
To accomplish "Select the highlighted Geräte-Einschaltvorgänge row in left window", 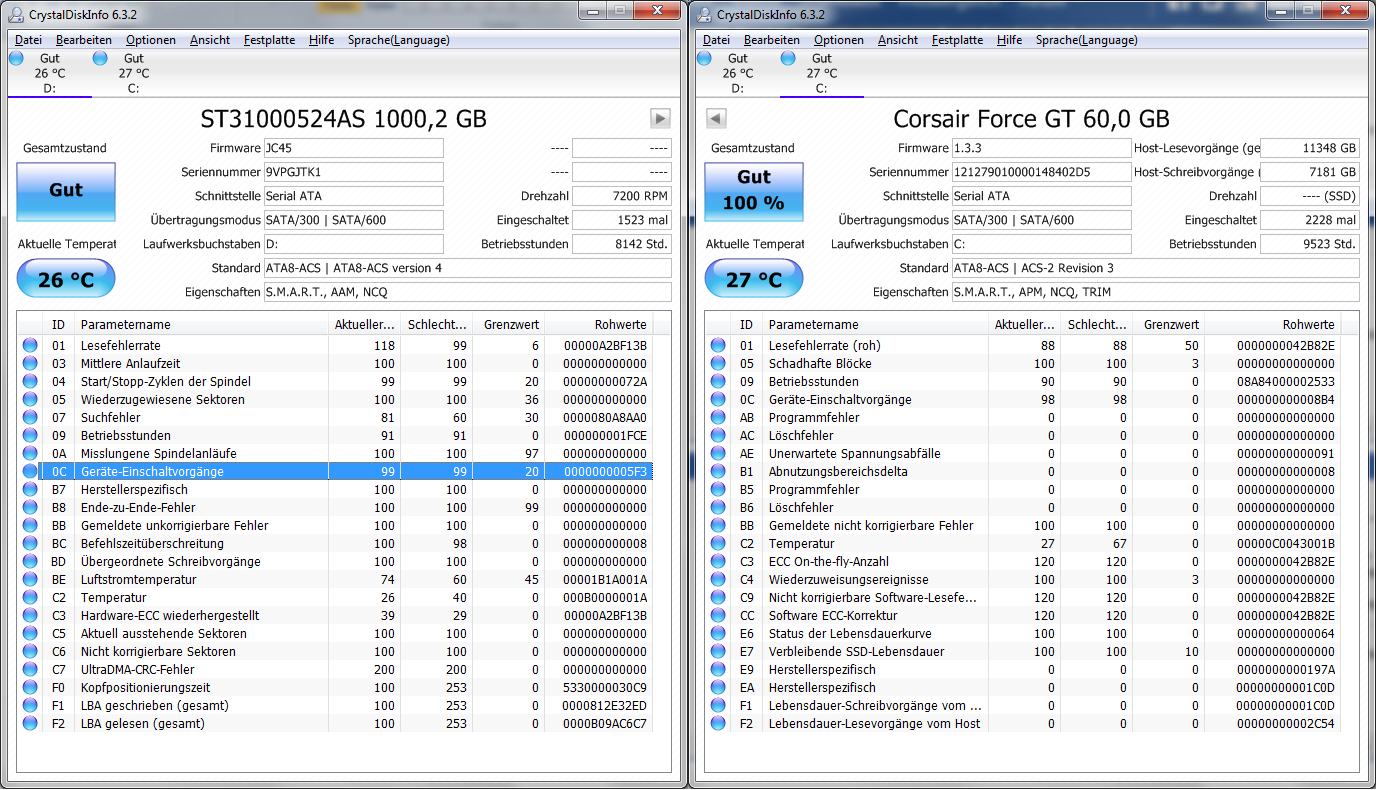I will coord(336,472).
